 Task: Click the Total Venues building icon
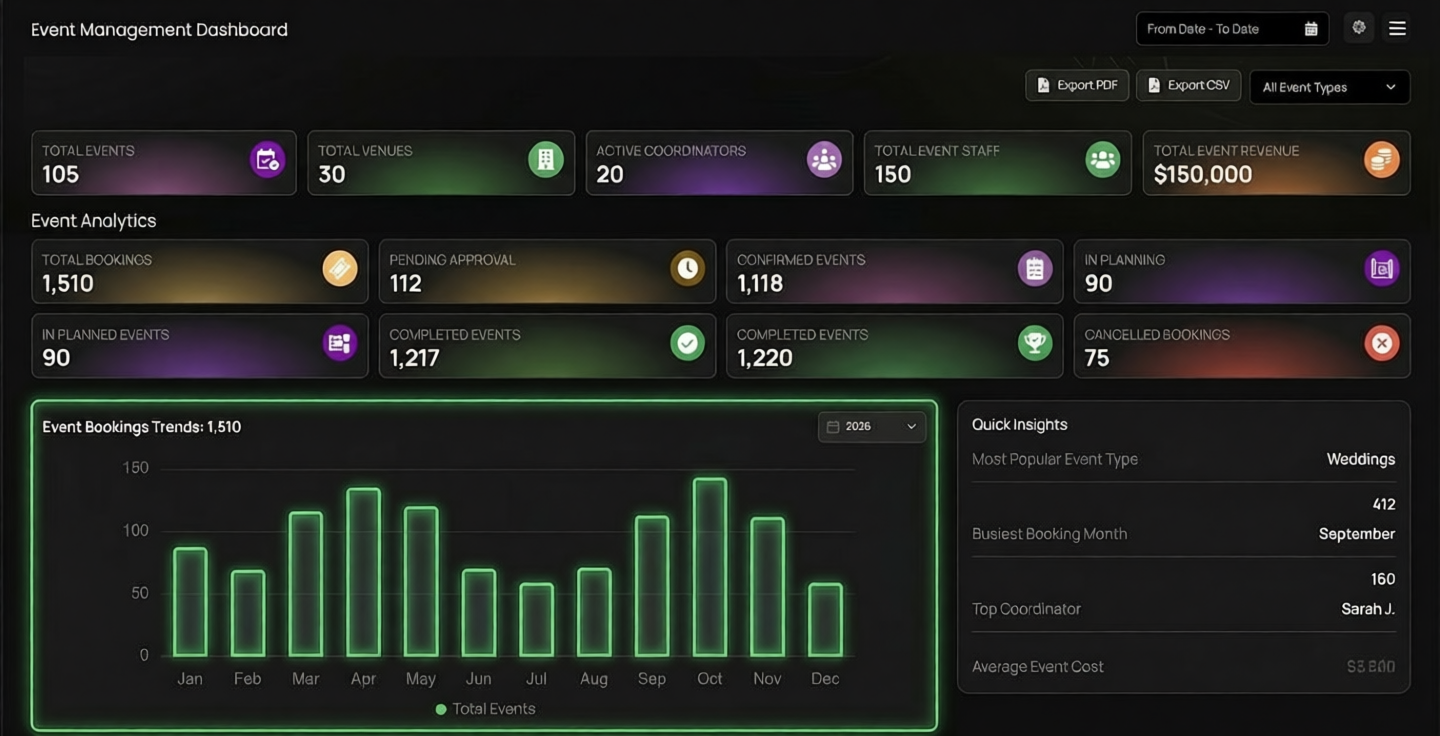tap(545, 160)
